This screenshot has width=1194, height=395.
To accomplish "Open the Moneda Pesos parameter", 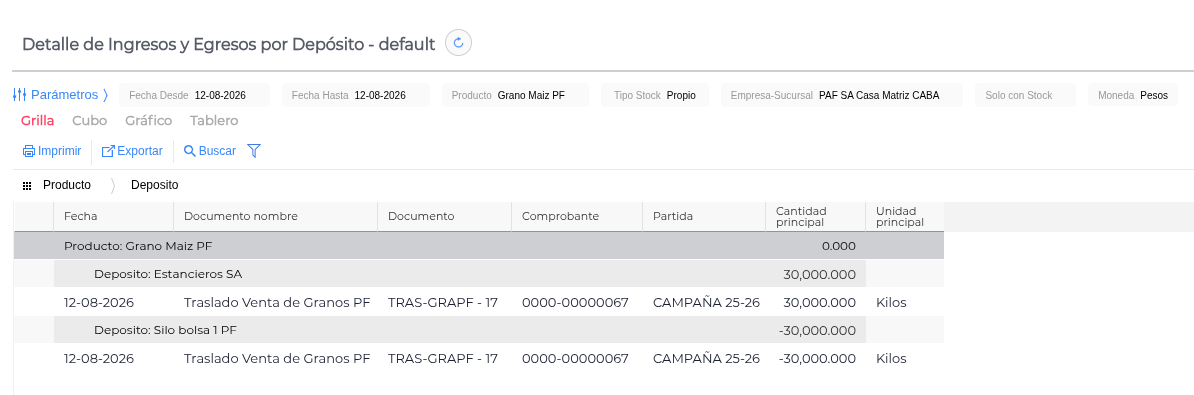I will coord(1132,95).
